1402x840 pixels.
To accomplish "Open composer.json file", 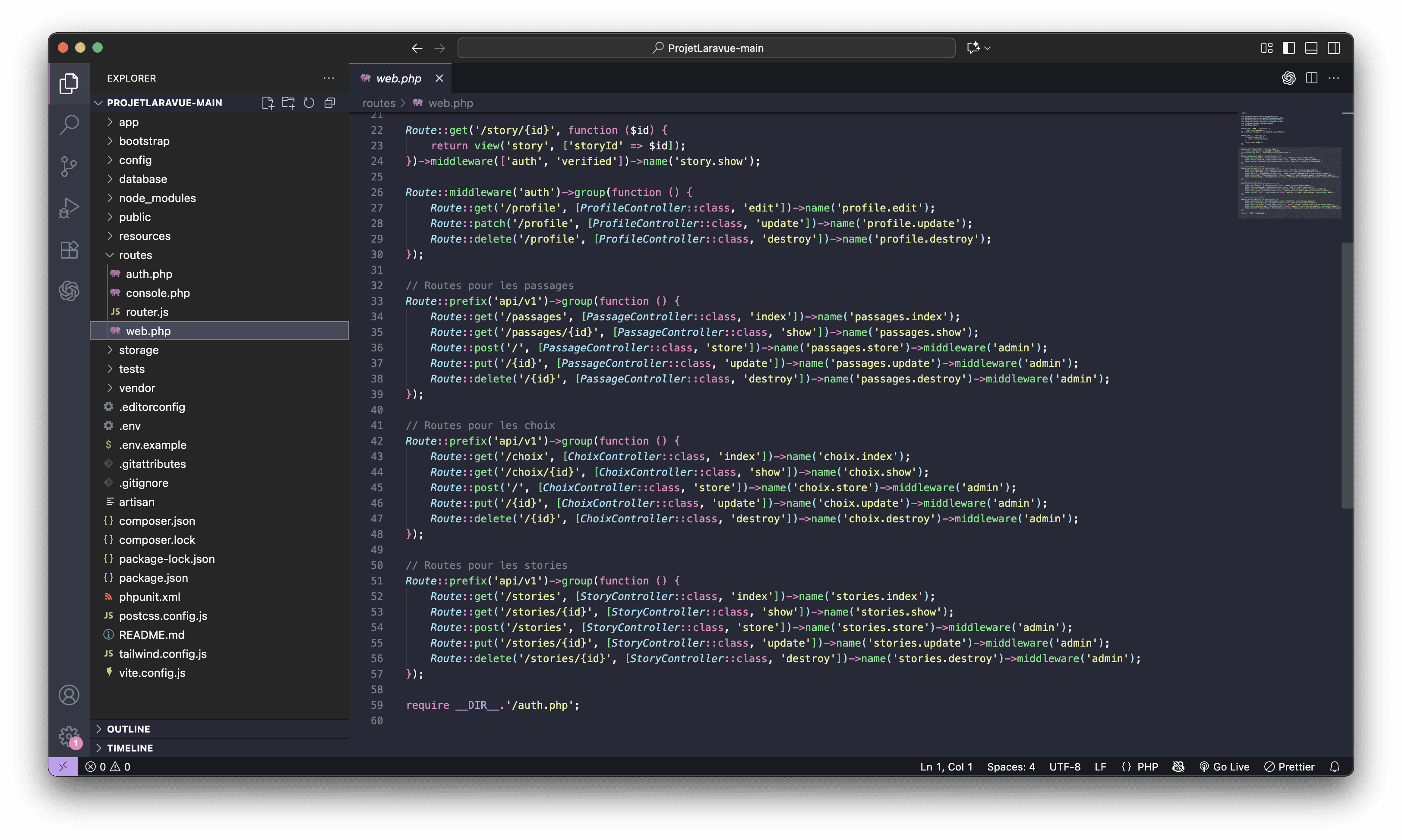I will pos(219,521).
